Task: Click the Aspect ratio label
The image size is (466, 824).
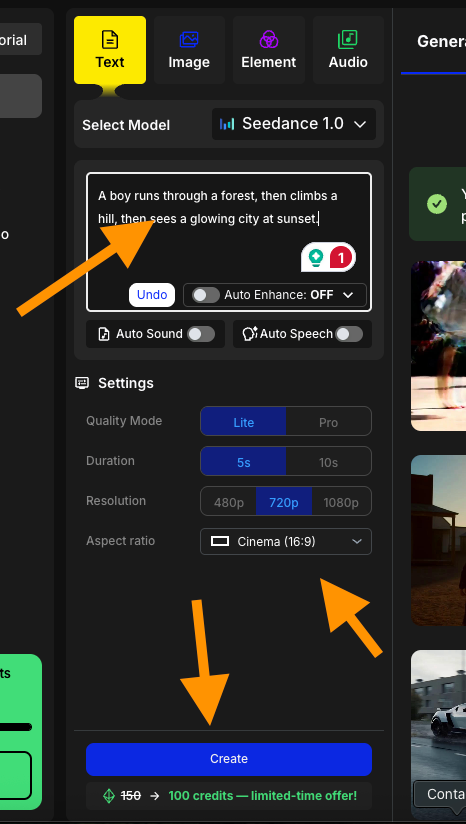Action: pyautogui.click(x=120, y=540)
